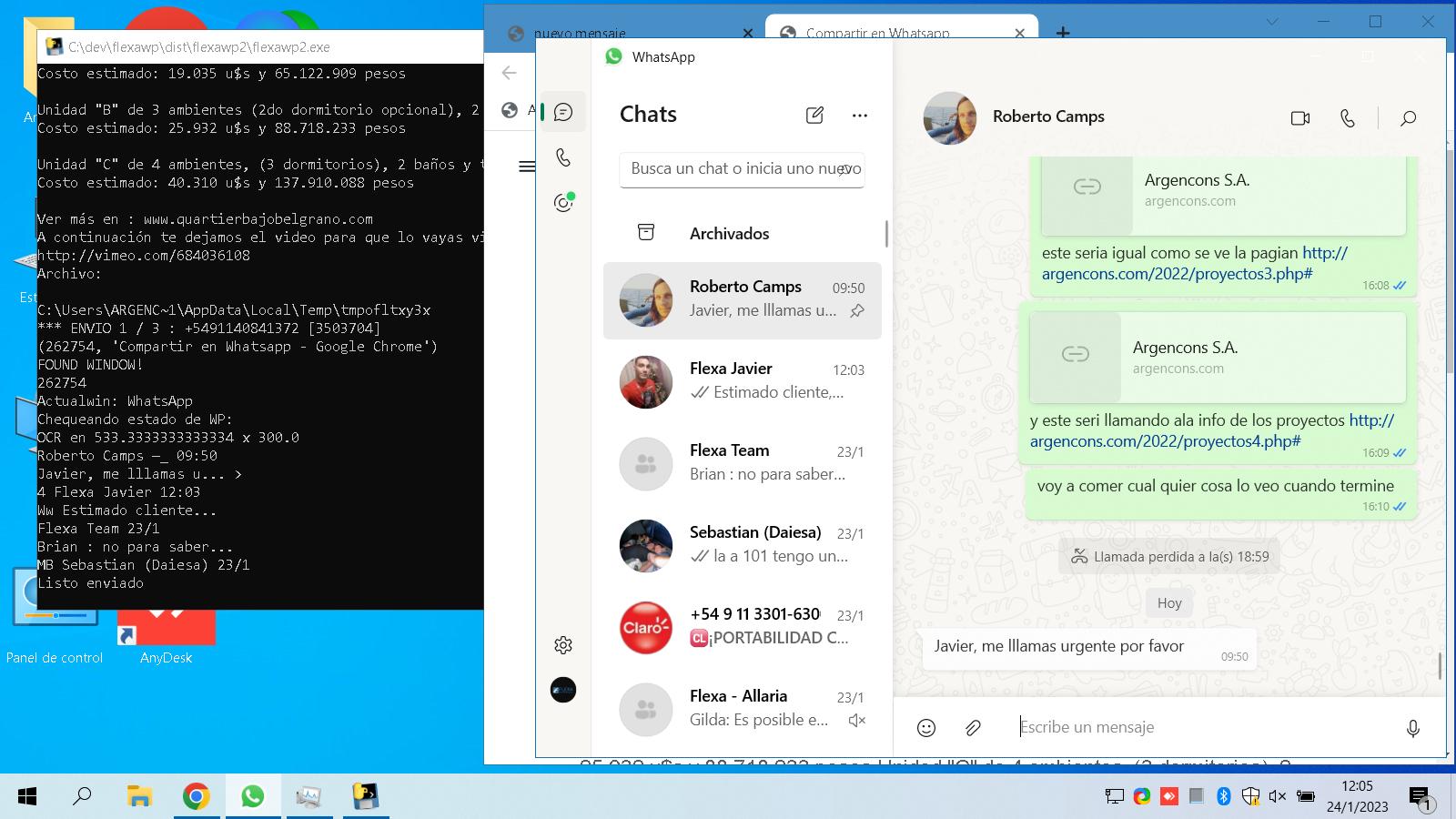Open the +54 9 11 3301-630 Claro chat
Screen dimensions: 1456x819
(743, 627)
